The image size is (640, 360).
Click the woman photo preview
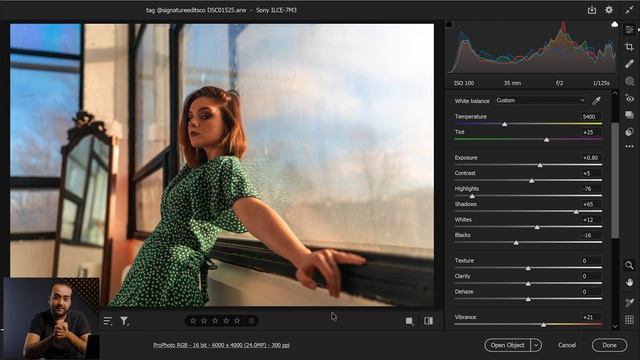[x=222, y=164]
